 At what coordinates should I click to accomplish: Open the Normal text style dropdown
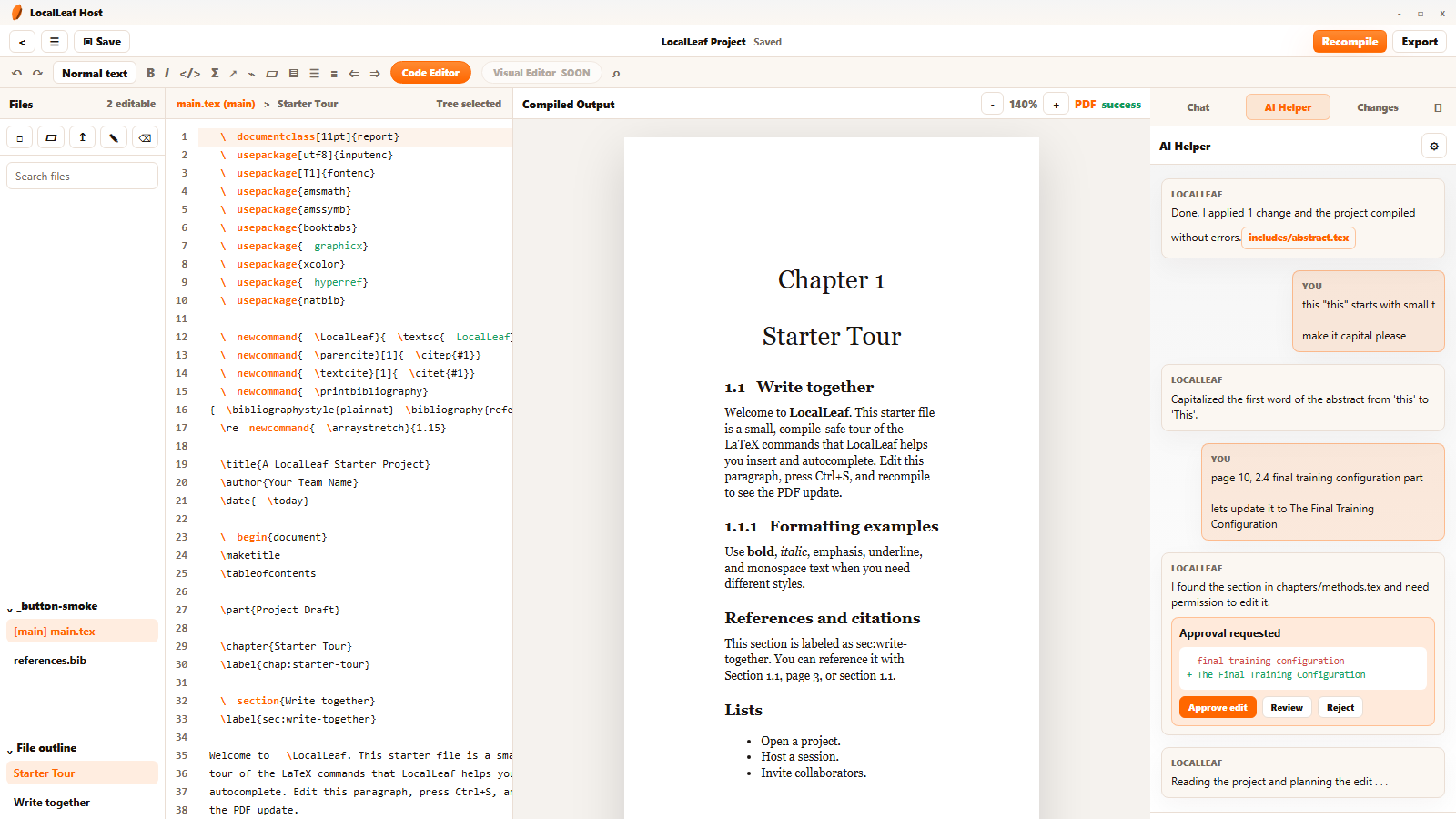click(x=95, y=73)
